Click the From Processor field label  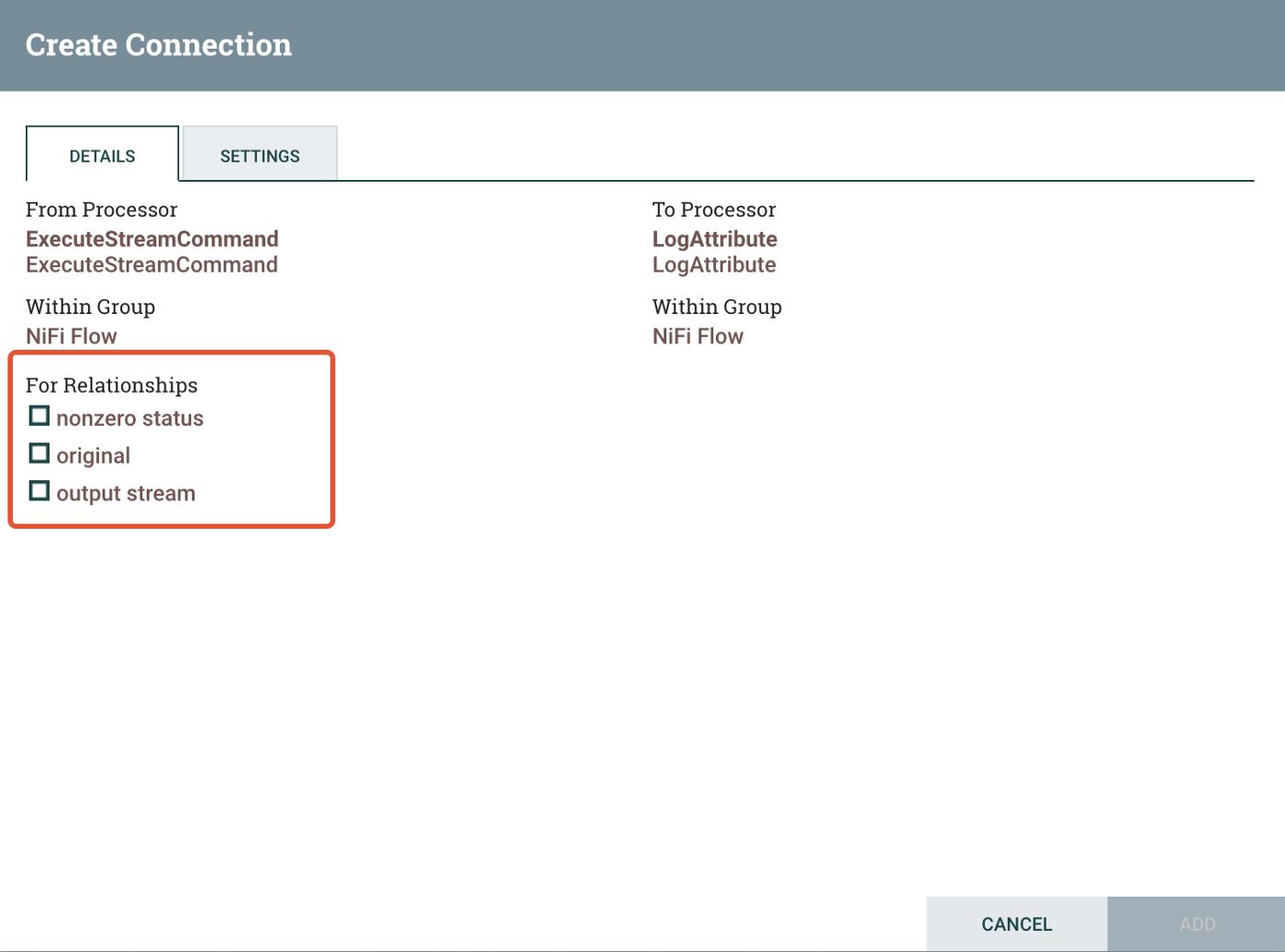pyautogui.click(x=102, y=210)
